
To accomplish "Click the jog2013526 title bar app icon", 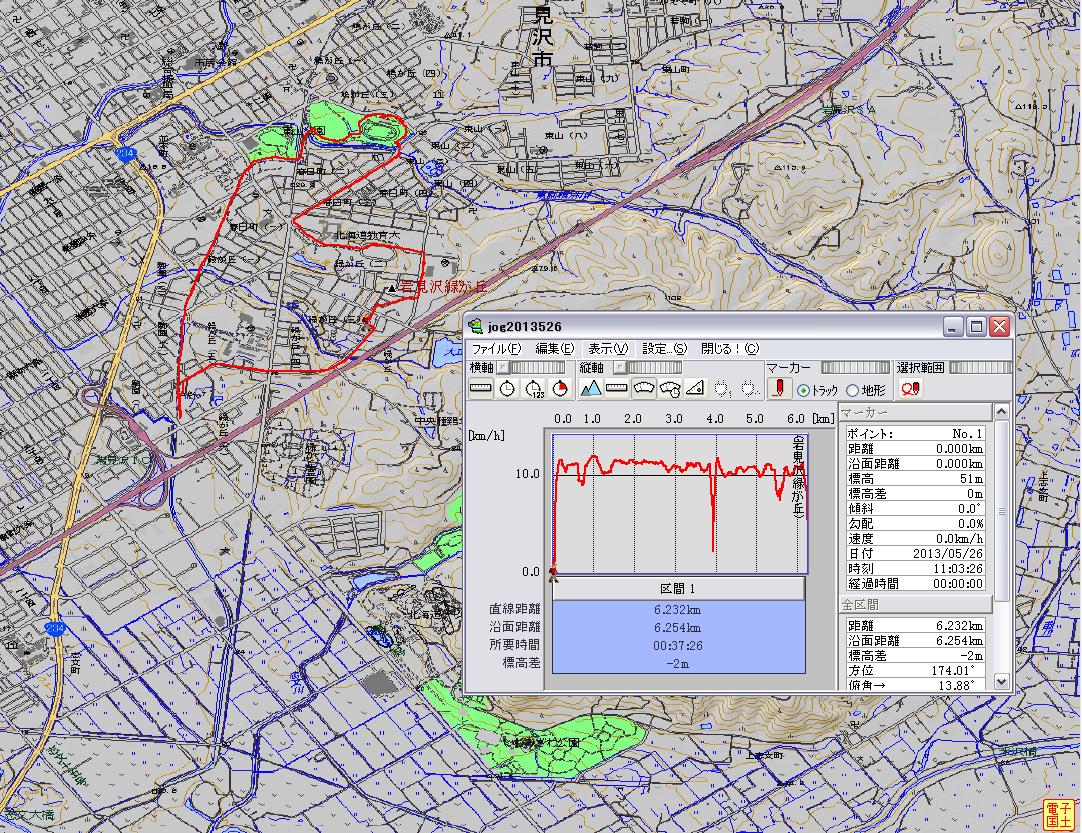I will pos(475,326).
